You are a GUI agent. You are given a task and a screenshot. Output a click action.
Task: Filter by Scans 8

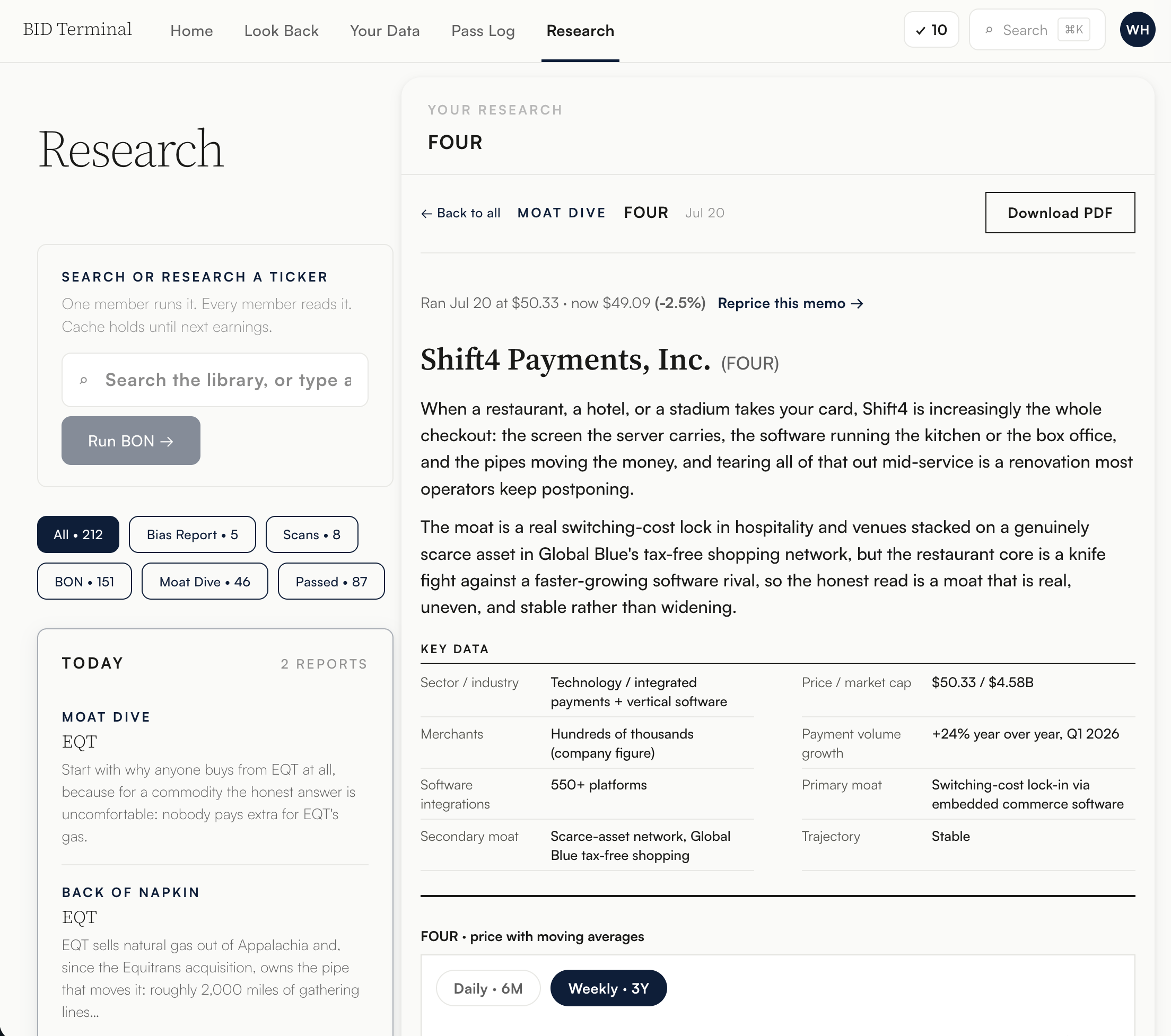312,534
